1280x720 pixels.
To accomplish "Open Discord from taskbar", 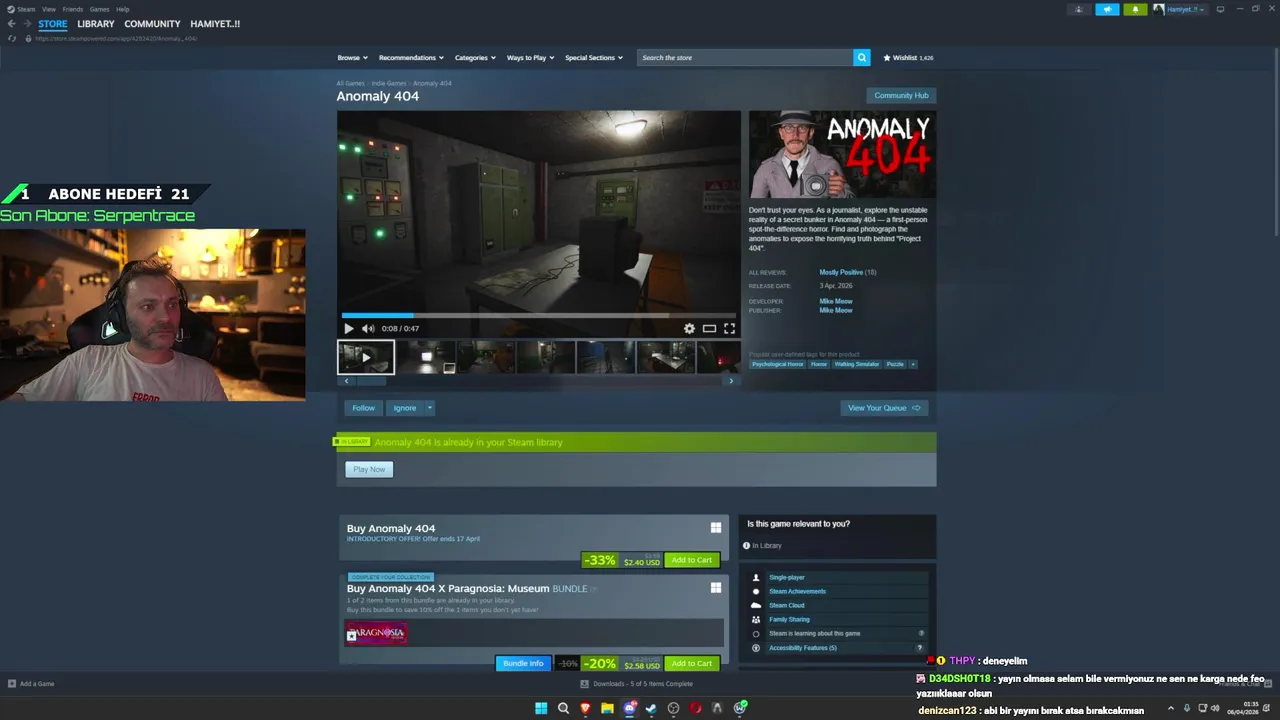I will (x=629, y=708).
